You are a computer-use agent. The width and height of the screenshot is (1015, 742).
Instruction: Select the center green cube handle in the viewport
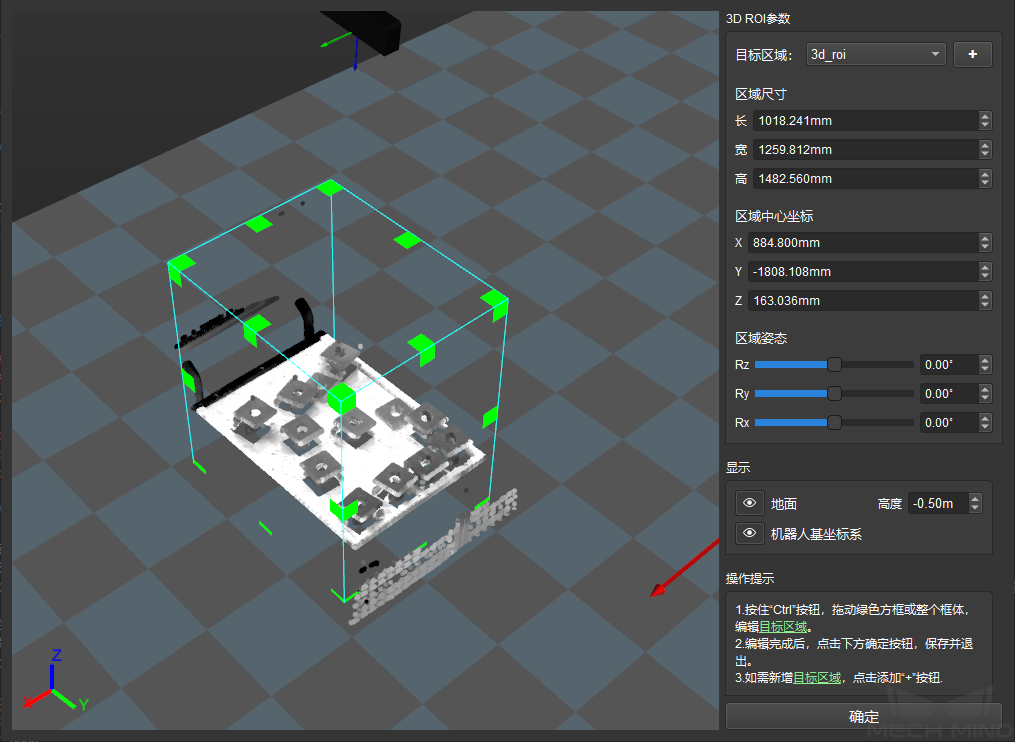pos(341,398)
